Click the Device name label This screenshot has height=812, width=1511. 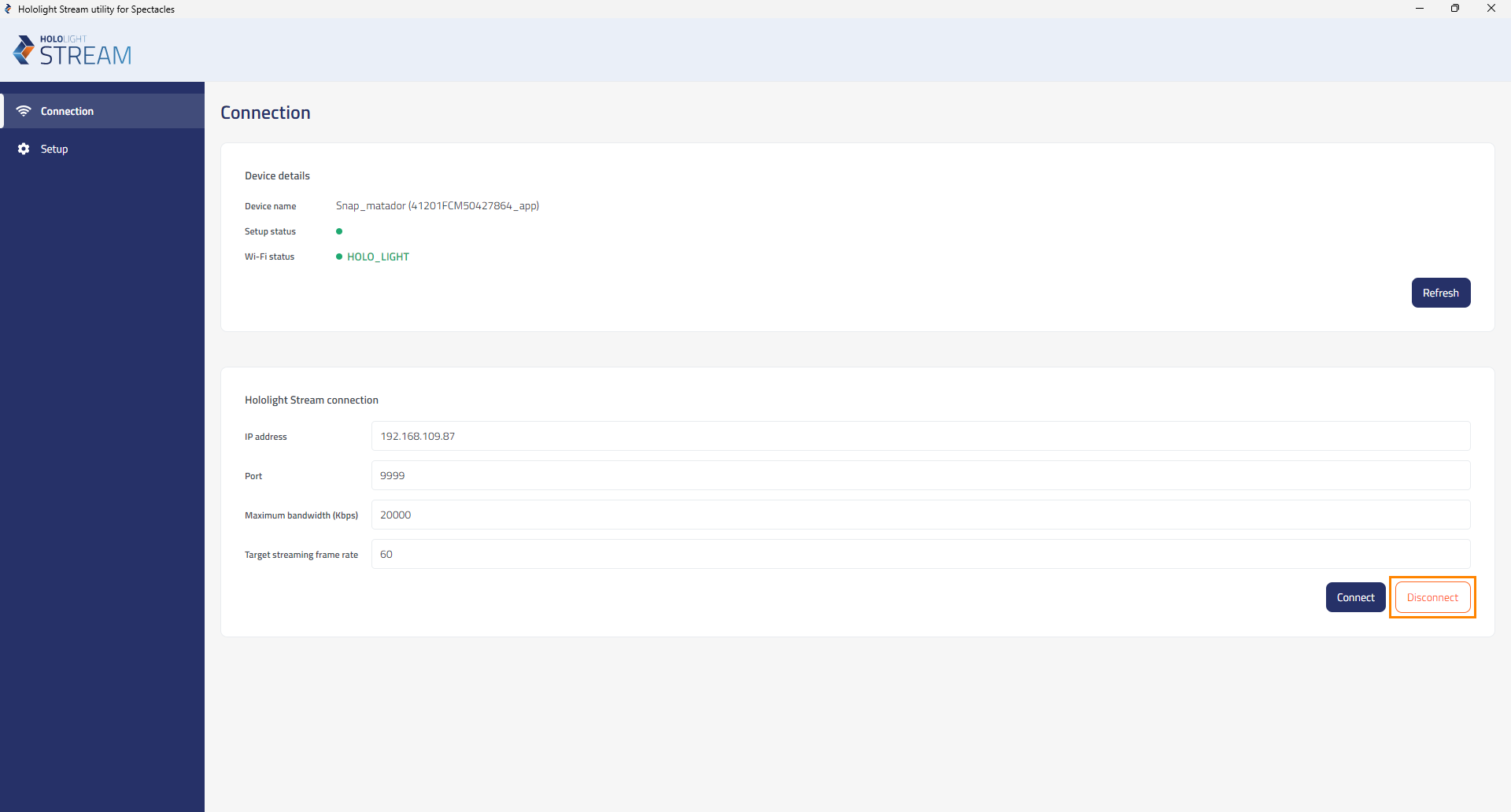click(x=270, y=206)
